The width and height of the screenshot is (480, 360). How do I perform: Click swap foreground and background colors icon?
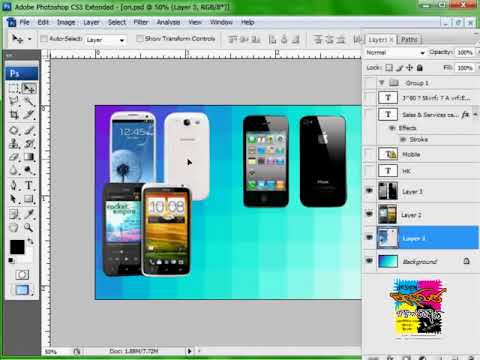[31, 241]
